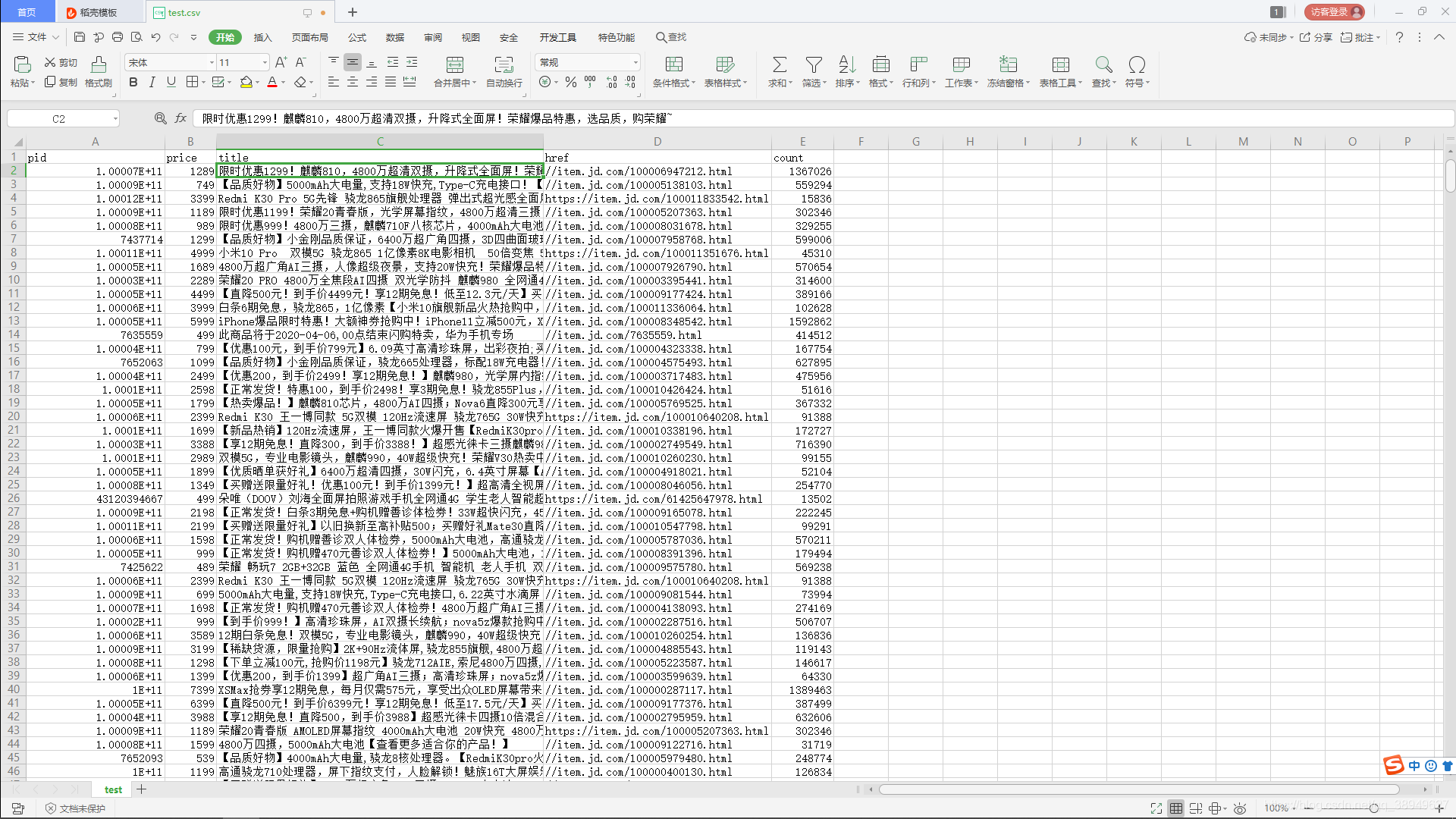Click the thousands separator icon
This screenshot has height=819, width=1456.
590,82
